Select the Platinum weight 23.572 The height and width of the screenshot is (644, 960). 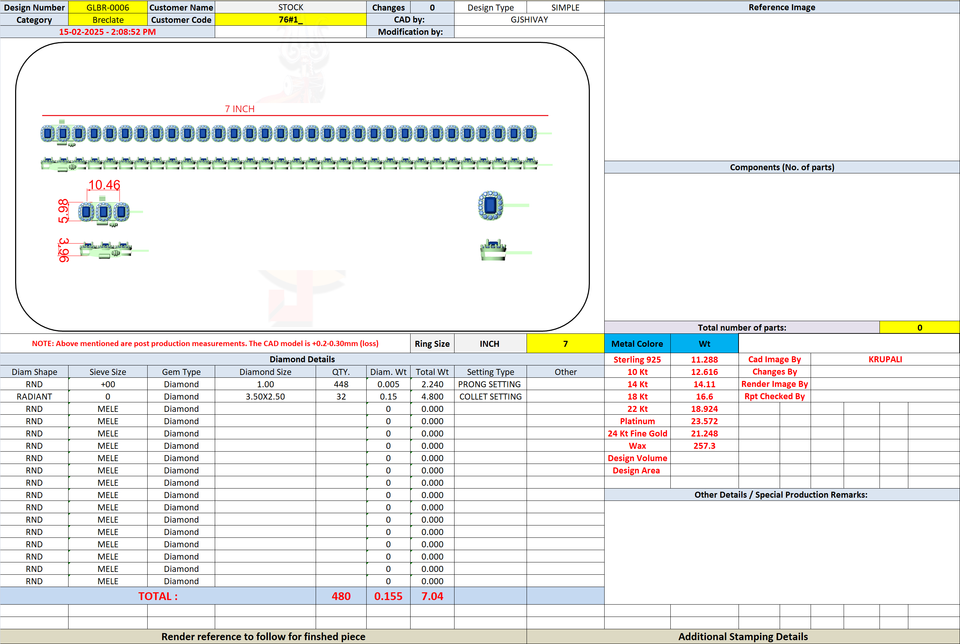[x=705, y=421]
